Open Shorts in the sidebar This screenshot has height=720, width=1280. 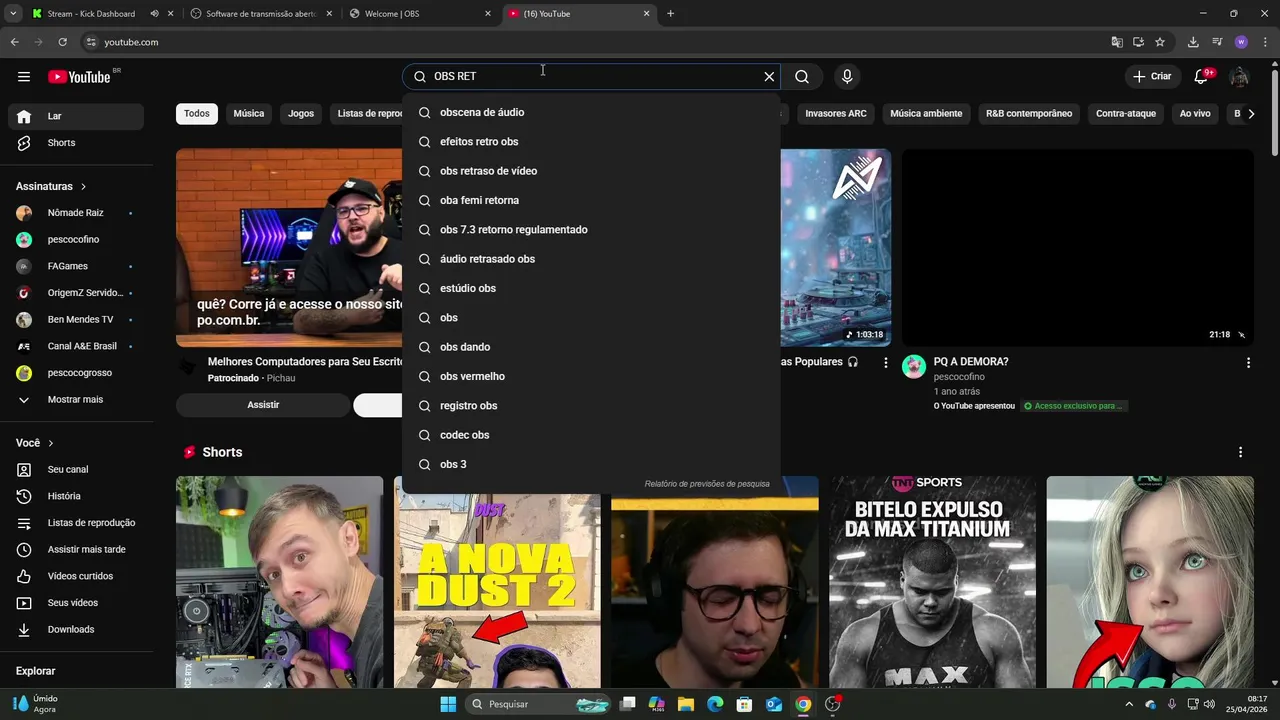76,143
